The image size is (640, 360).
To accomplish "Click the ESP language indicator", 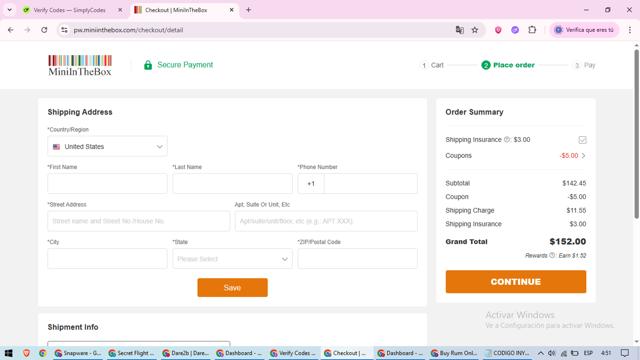I will 588,353.
